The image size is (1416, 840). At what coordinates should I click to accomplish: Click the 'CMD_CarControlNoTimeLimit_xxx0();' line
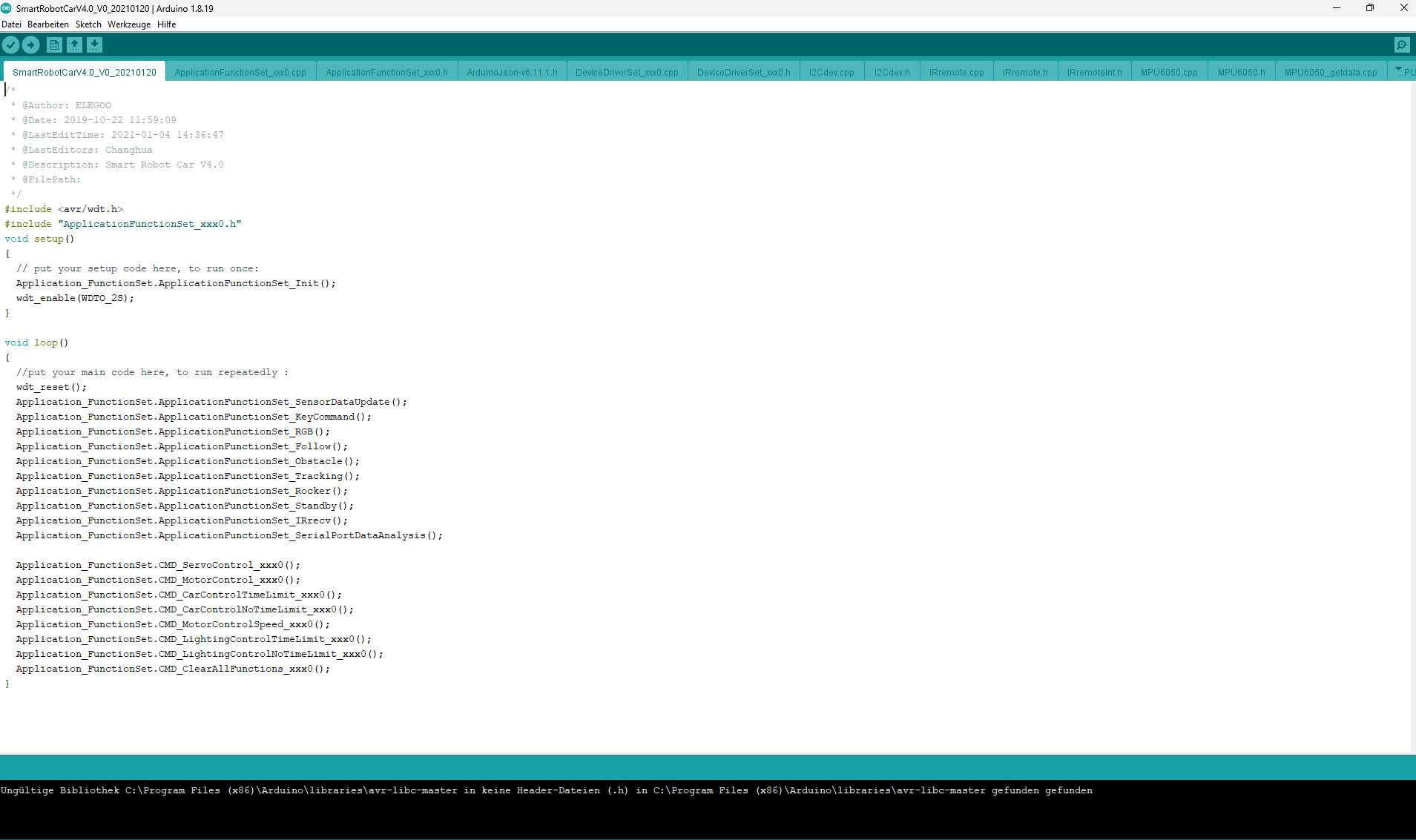point(185,609)
